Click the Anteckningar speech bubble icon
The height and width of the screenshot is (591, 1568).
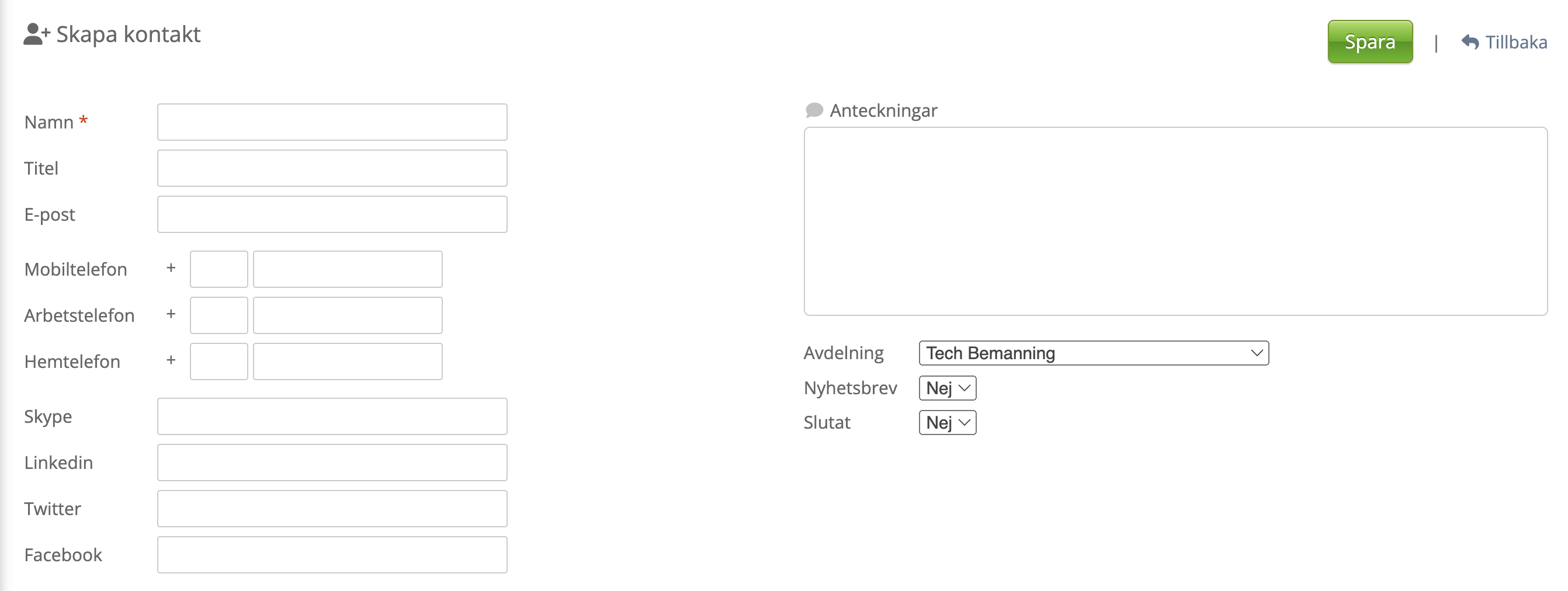point(814,110)
